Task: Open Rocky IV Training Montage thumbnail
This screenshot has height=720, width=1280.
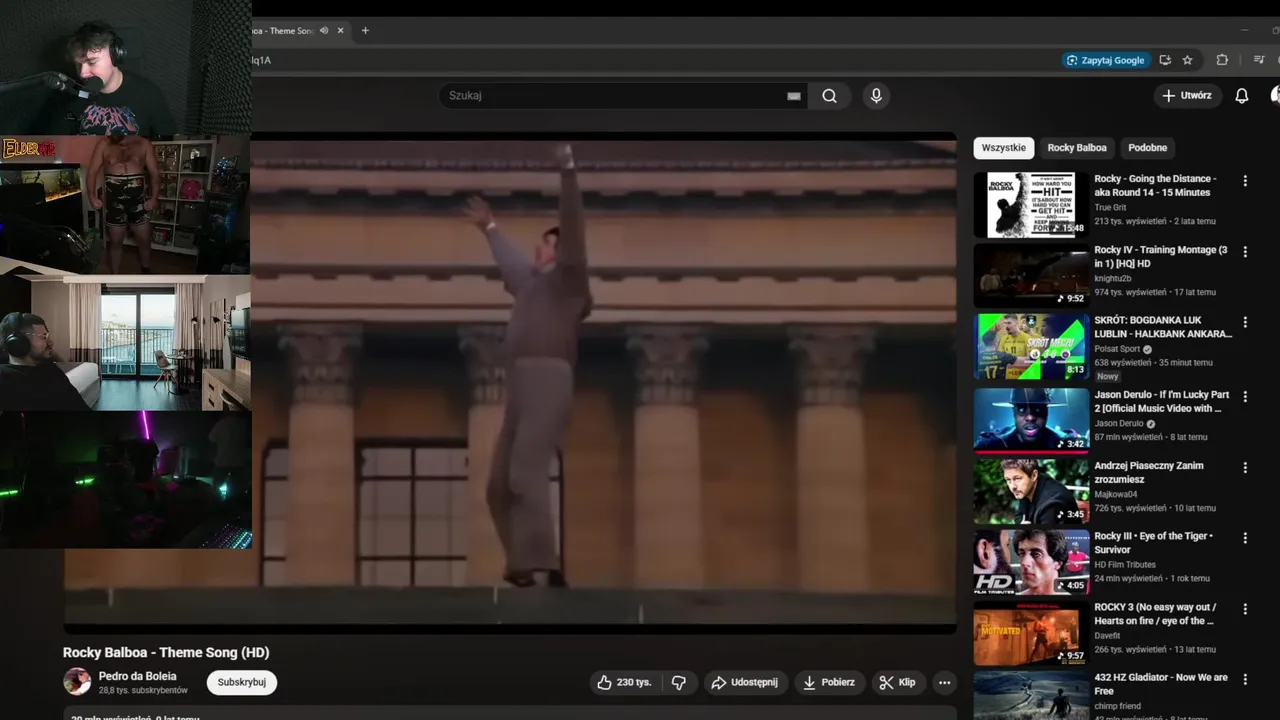Action: coord(1031,276)
